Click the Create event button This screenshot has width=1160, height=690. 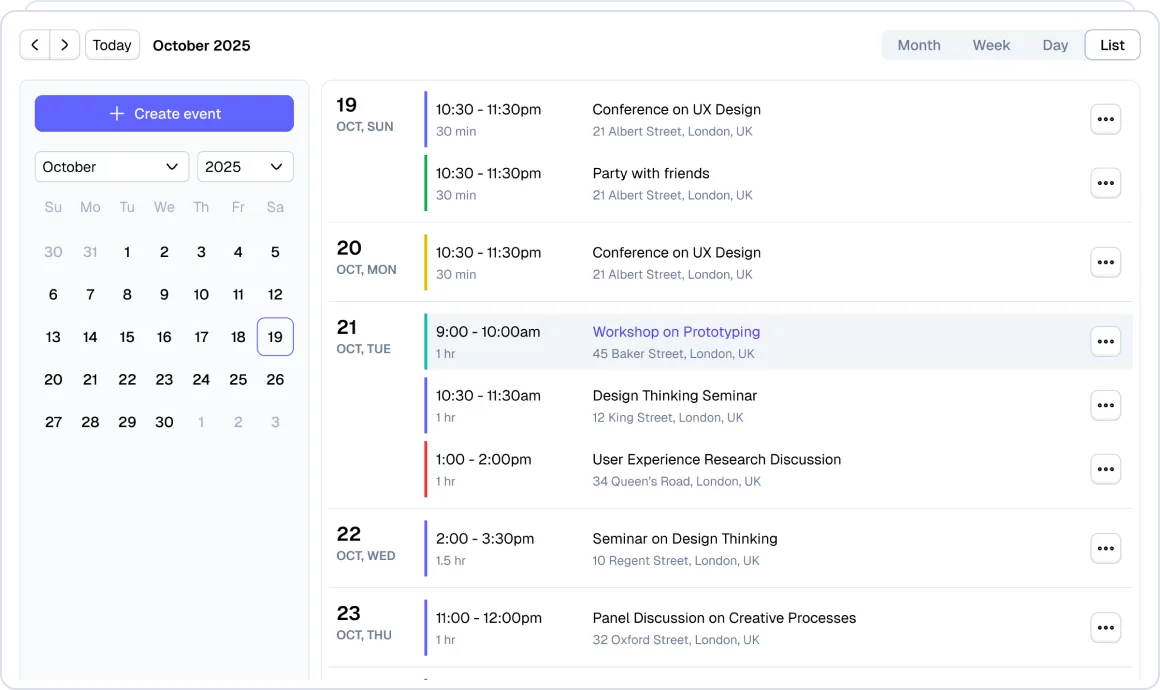pos(164,114)
